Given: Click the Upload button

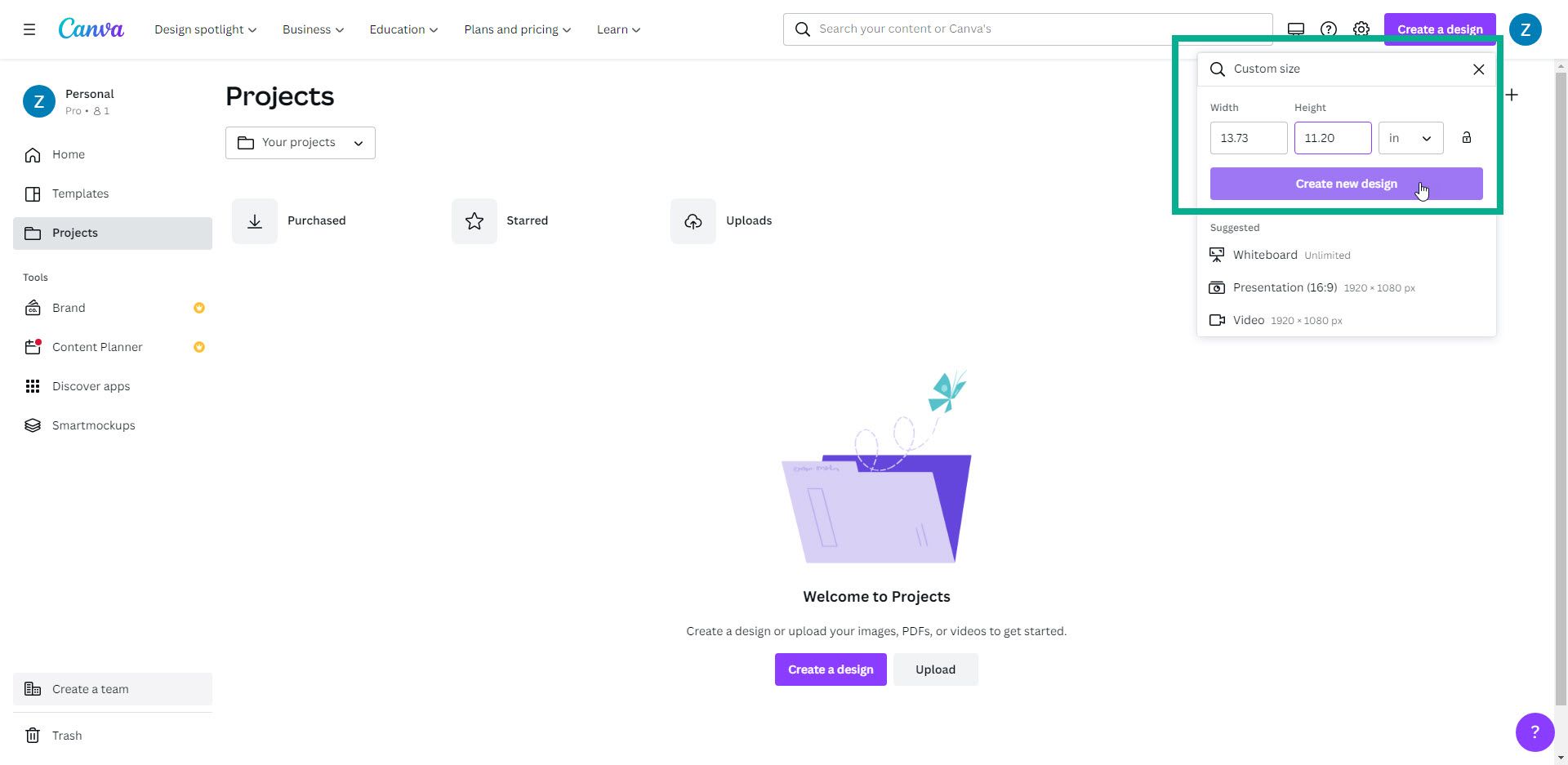Looking at the screenshot, I should coord(935,669).
